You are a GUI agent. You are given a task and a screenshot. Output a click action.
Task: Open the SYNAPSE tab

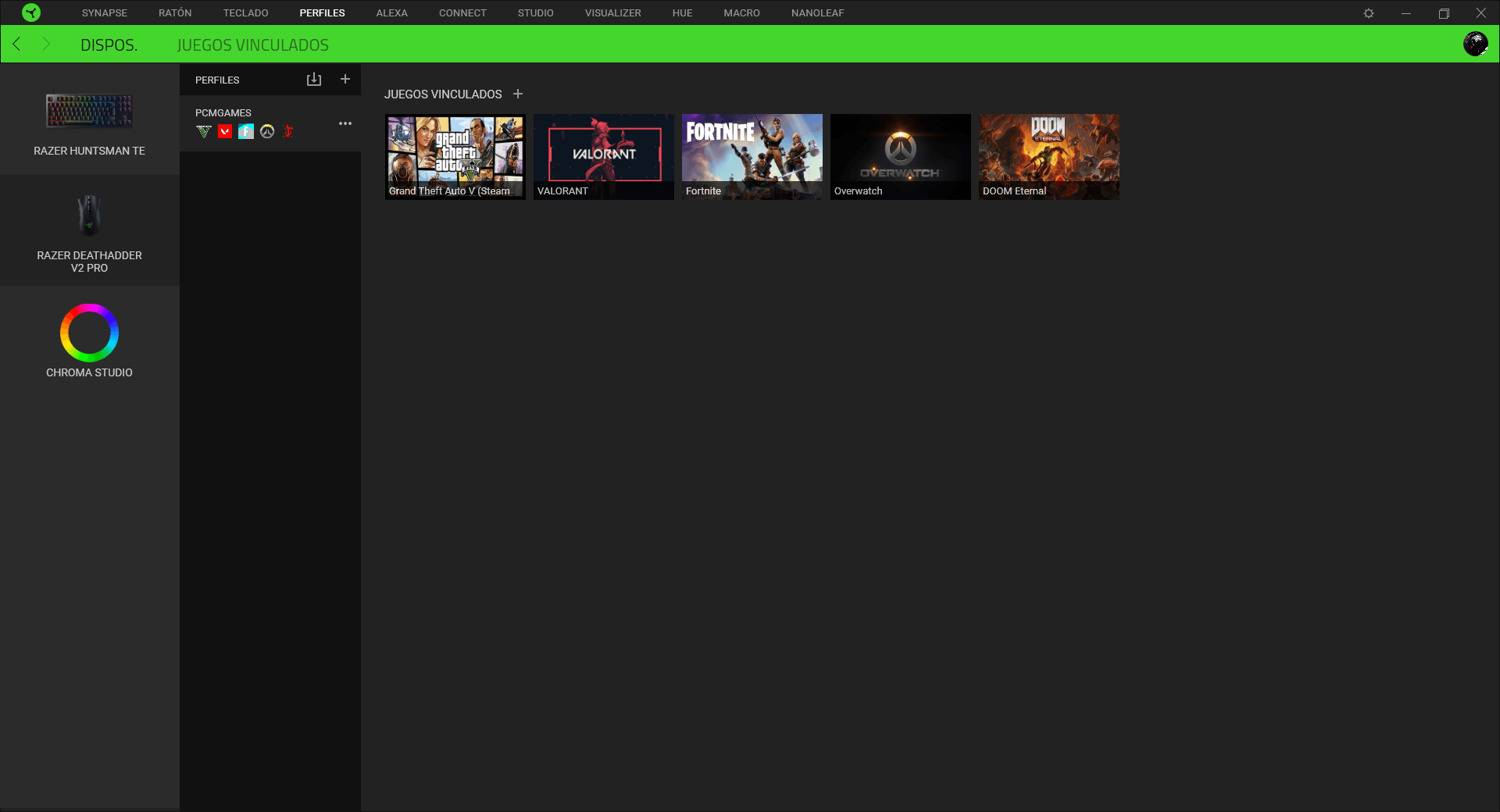pos(105,13)
